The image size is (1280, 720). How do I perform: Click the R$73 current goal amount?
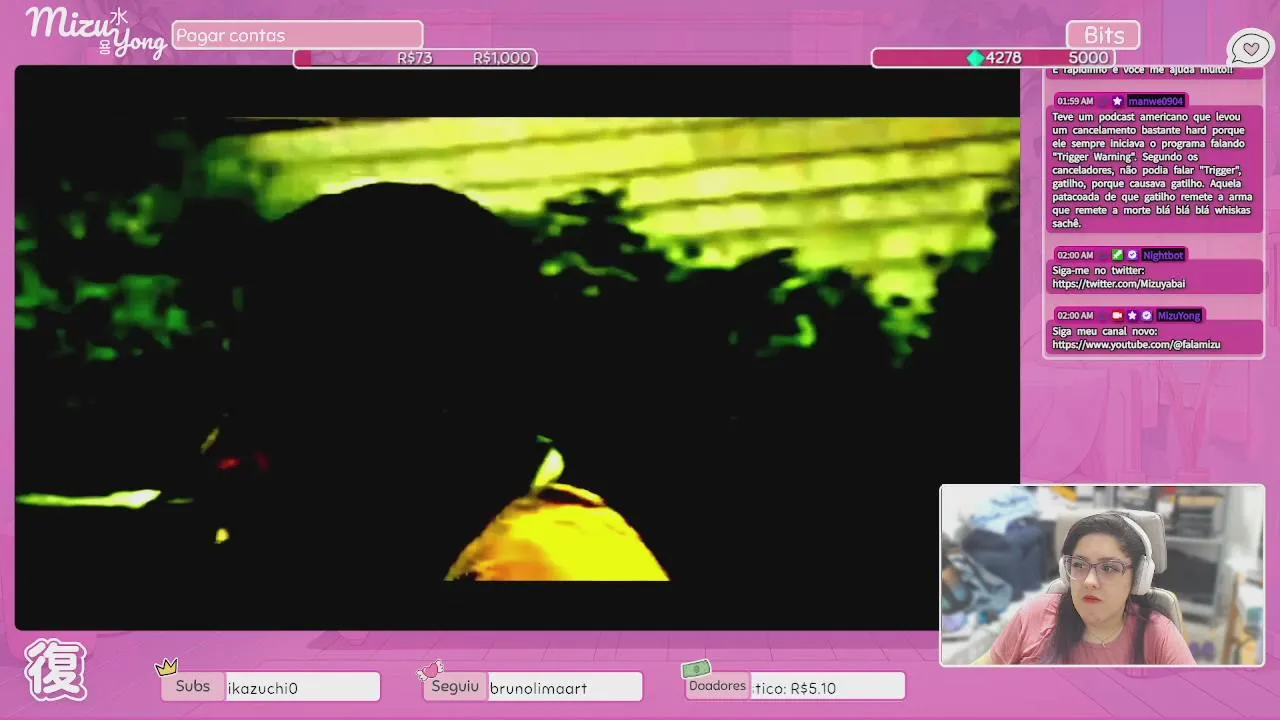[414, 58]
